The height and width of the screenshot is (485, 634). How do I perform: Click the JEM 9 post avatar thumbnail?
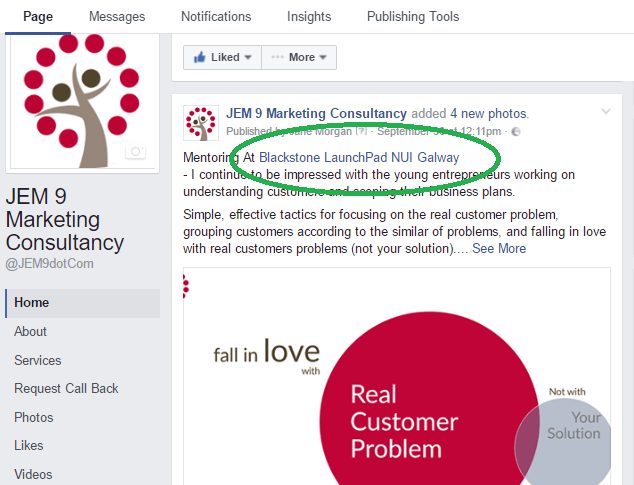tap(201, 123)
